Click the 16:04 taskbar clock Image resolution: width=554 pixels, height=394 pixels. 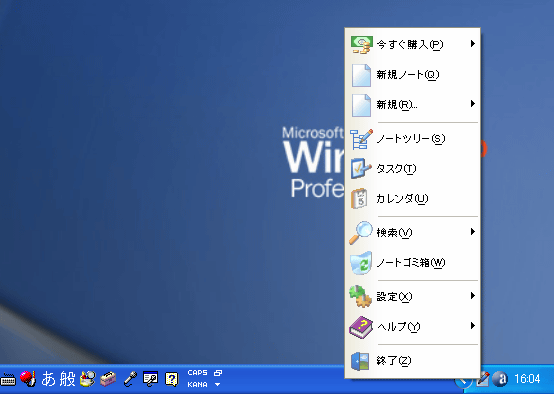527,379
